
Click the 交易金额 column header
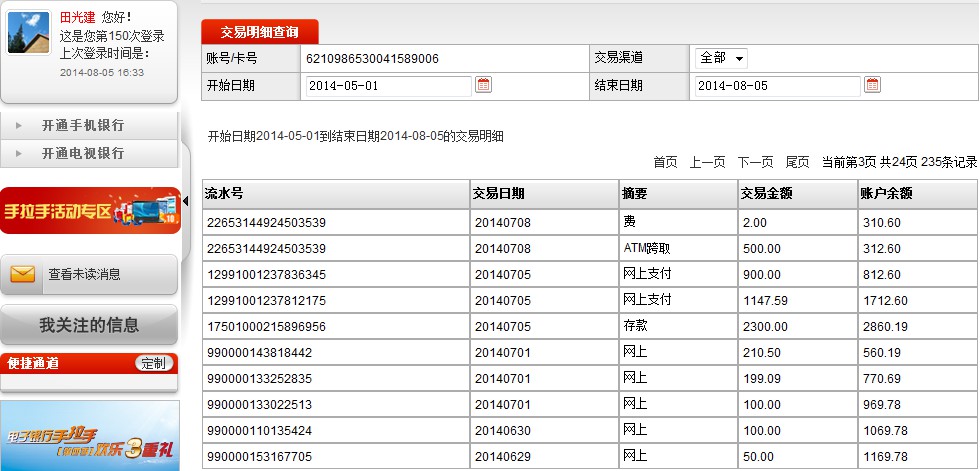coord(798,194)
